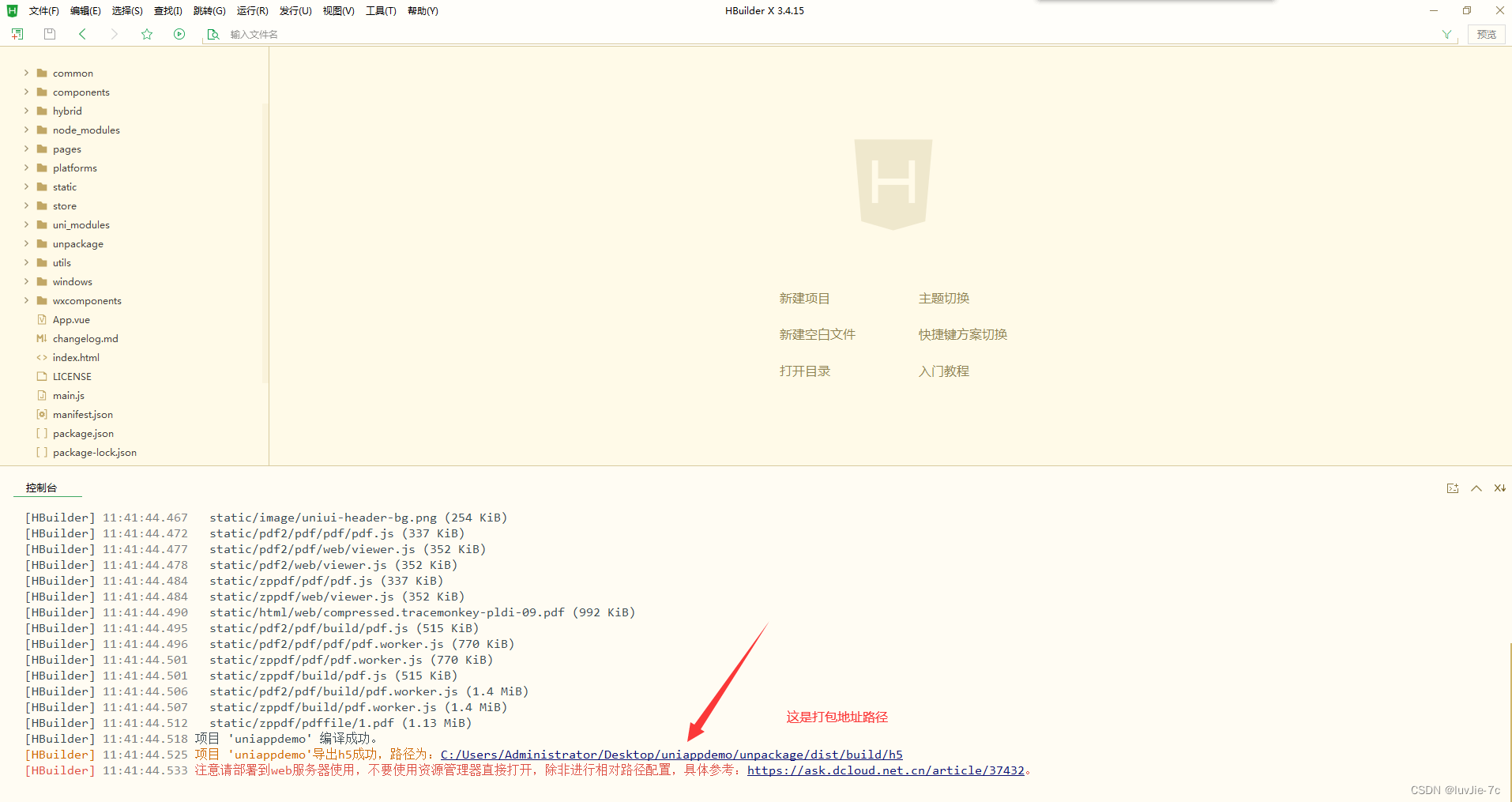Click the 新建项目 link
1512x802 pixels.
[x=805, y=298]
